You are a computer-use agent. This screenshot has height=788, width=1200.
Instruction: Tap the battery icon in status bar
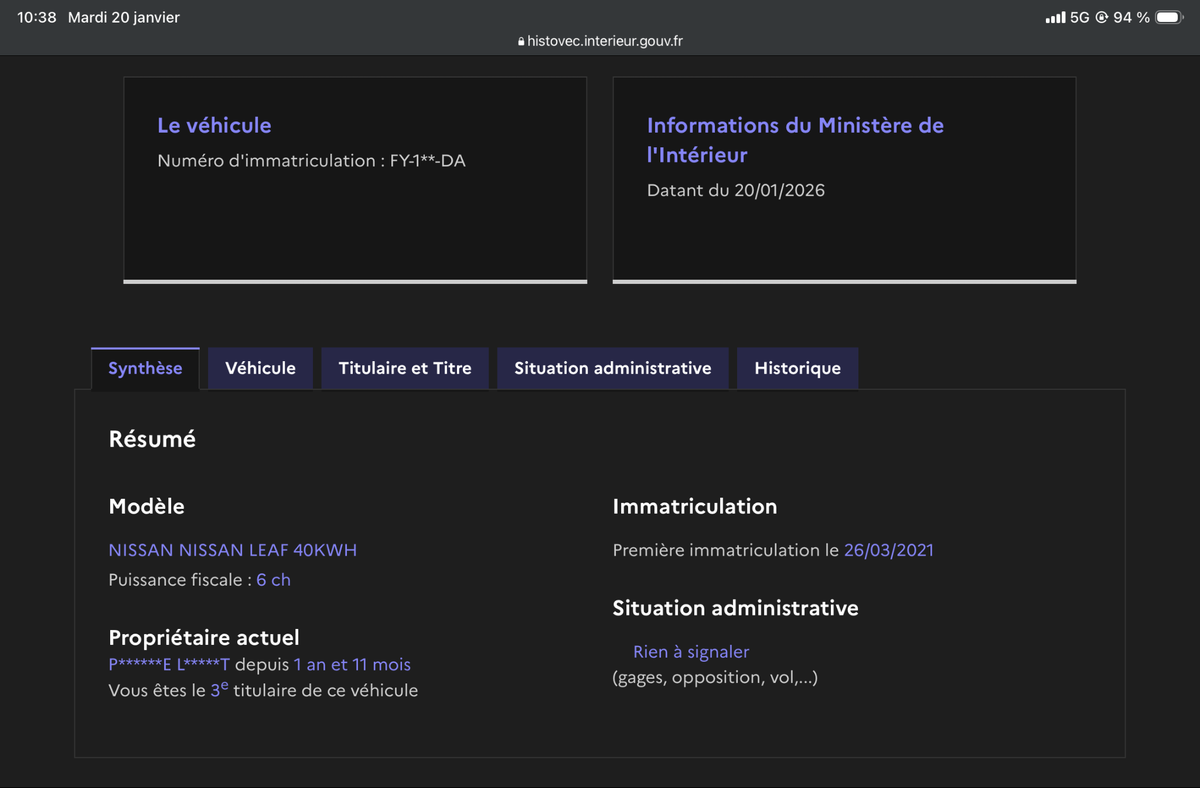pos(1169,18)
